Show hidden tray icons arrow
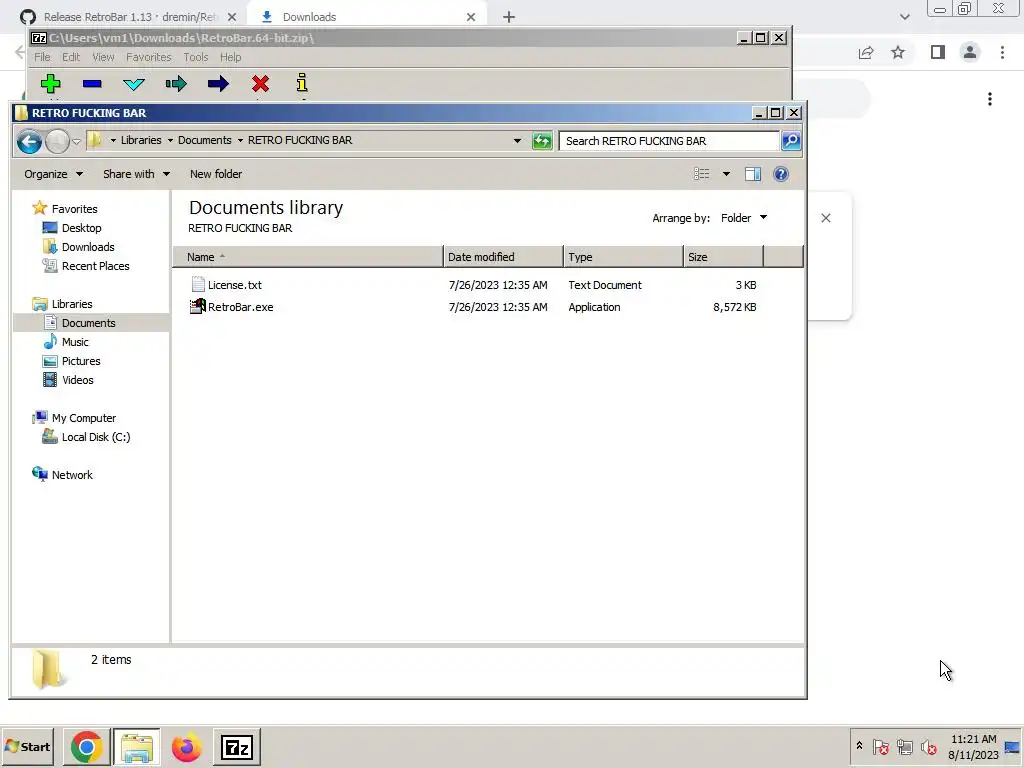This screenshot has width=1024, height=768. (859, 746)
